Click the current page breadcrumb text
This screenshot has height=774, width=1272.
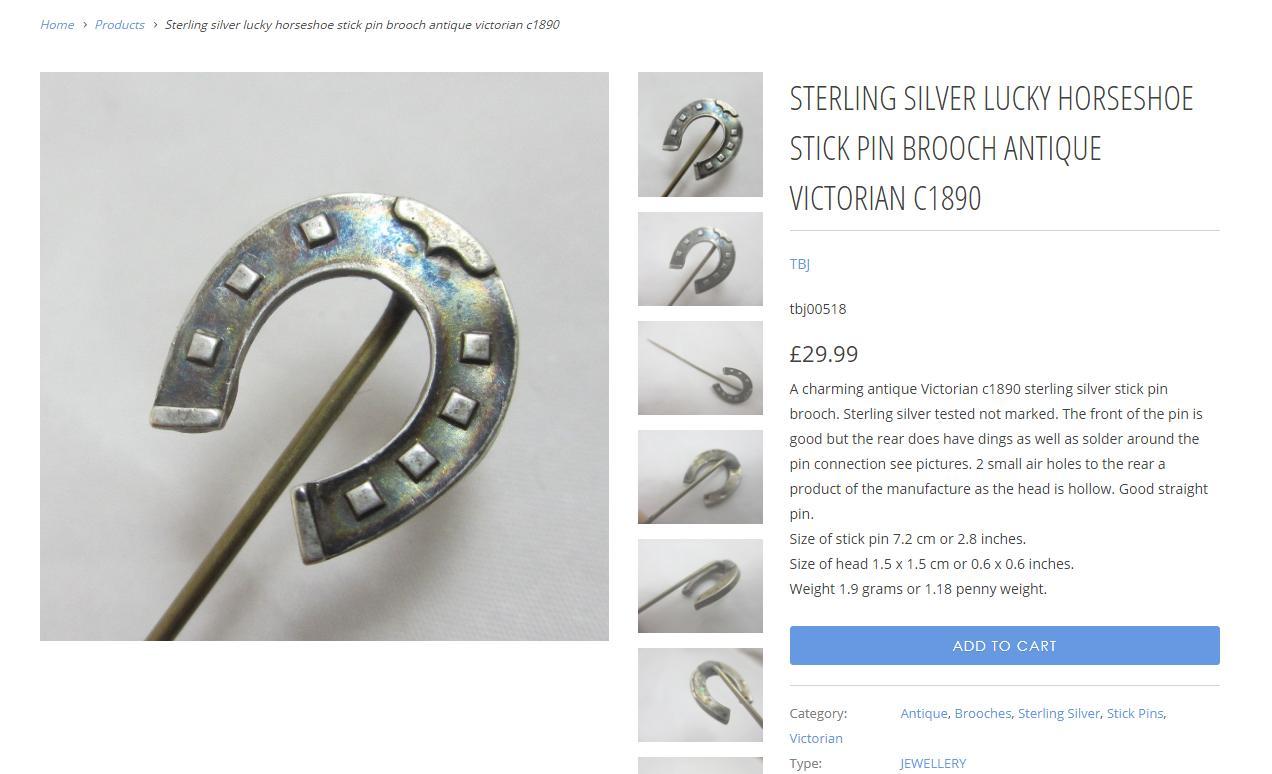click(362, 24)
